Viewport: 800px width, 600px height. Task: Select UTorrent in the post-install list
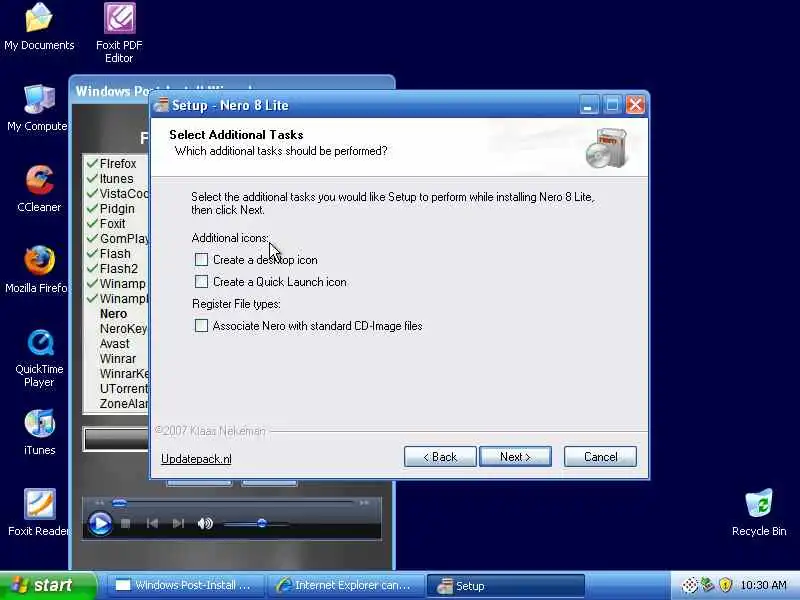[x=123, y=389]
